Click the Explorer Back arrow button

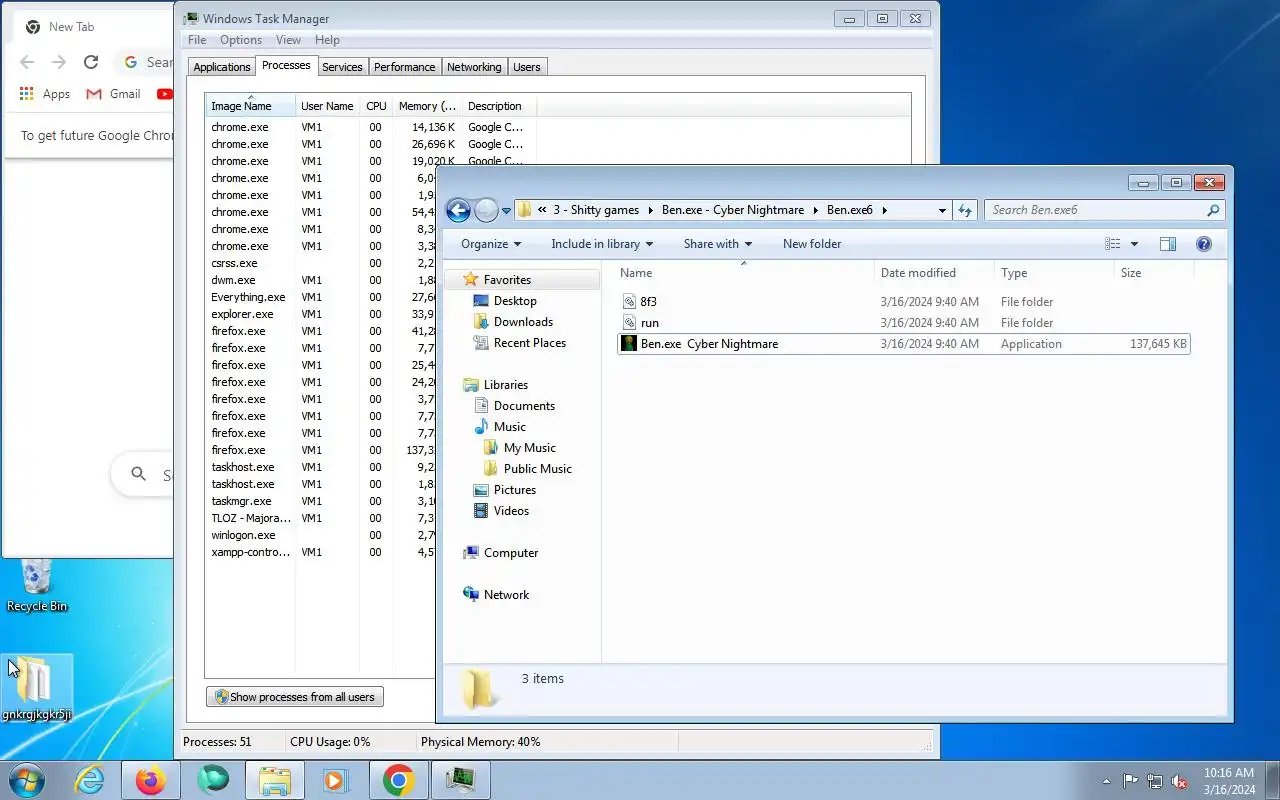pyautogui.click(x=458, y=210)
